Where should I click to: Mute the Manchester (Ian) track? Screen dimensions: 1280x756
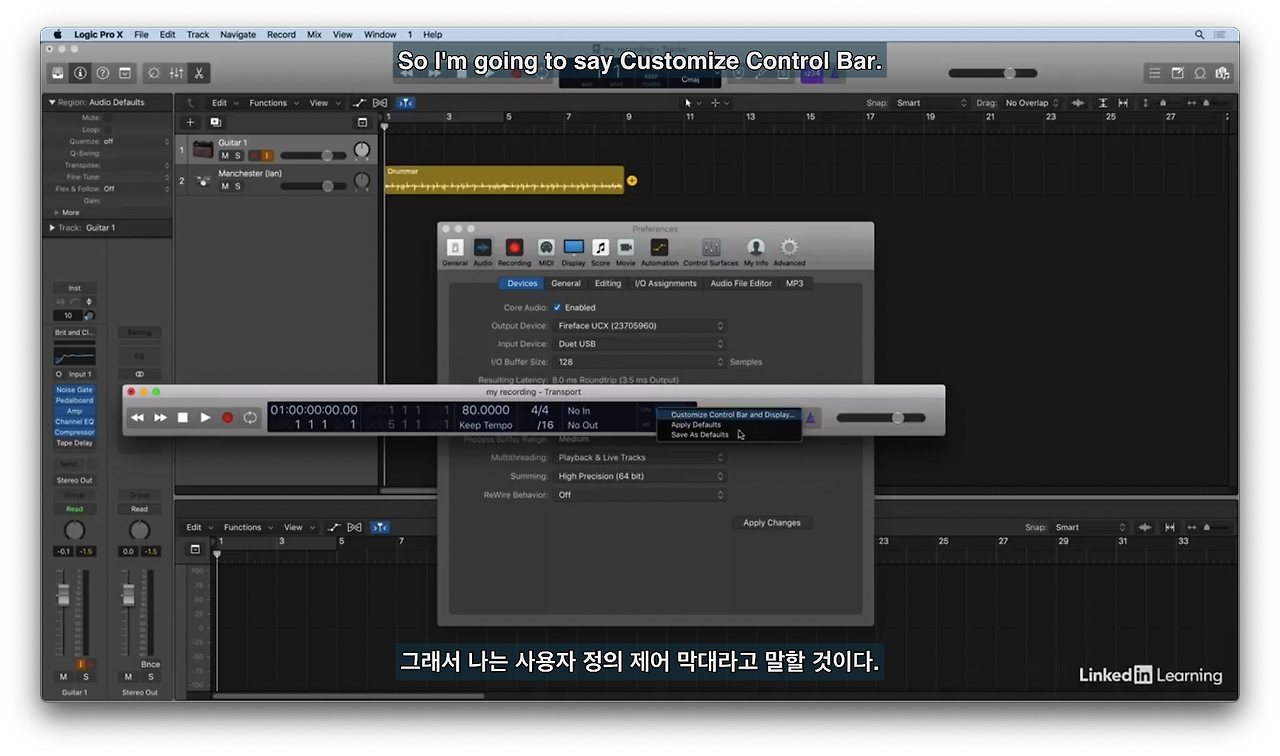225,186
